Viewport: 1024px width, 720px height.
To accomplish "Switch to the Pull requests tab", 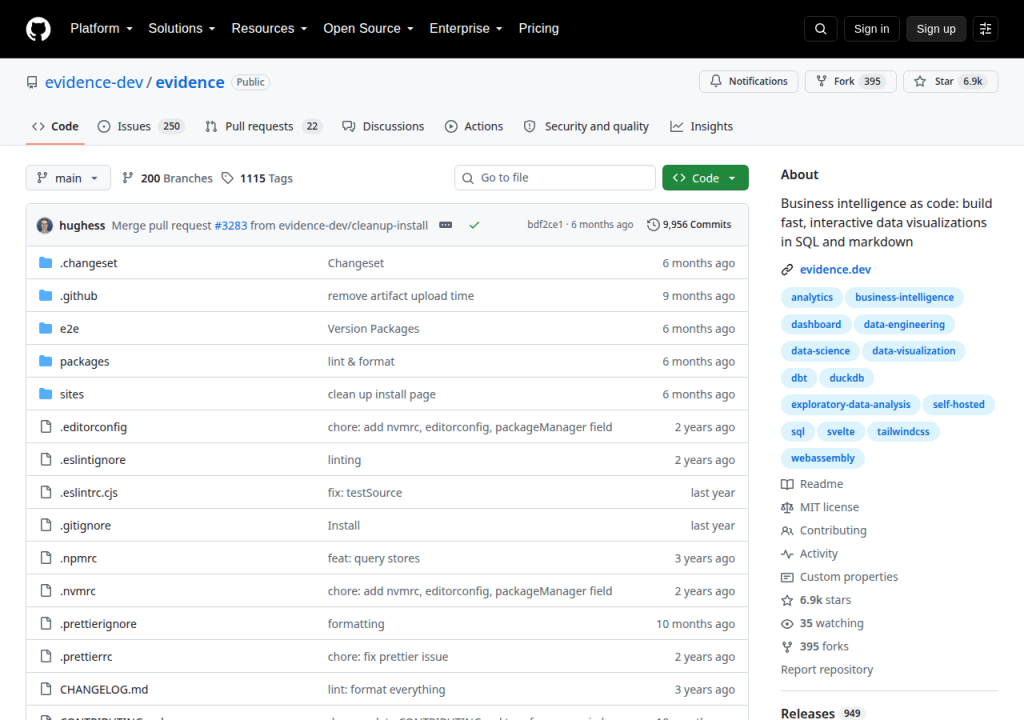I will (x=264, y=126).
